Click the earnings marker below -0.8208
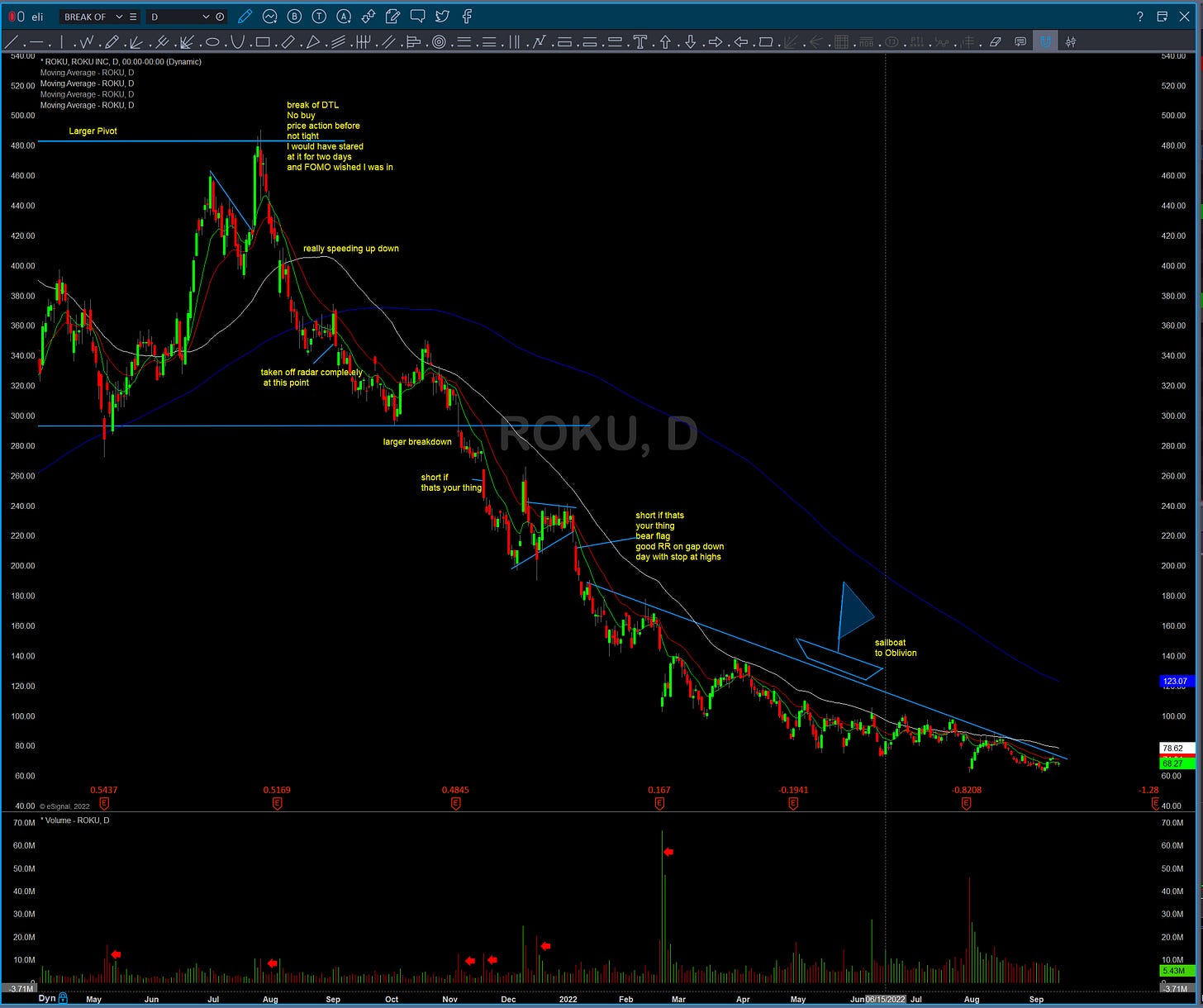Image resolution: width=1203 pixels, height=1008 pixels. [x=967, y=803]
